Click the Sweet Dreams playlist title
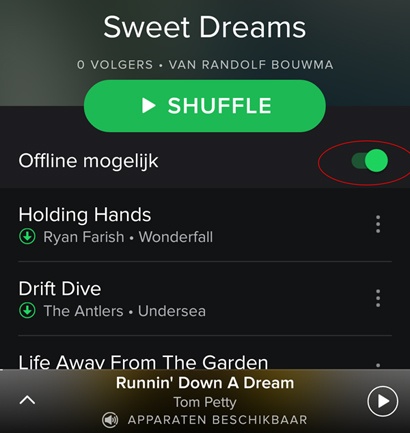 tap(205, 27)
